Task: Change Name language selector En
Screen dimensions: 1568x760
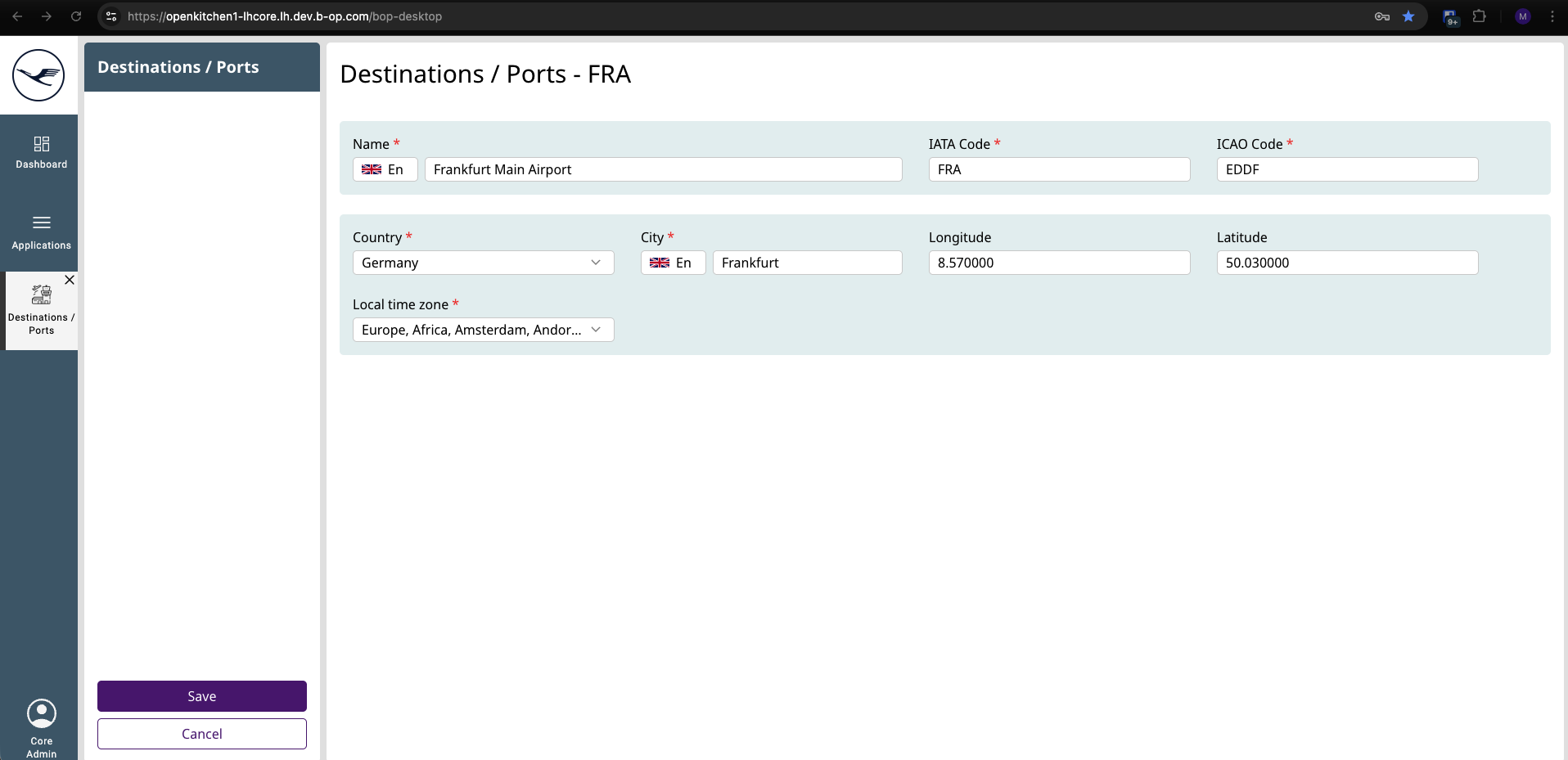Action: pos(385,169)
